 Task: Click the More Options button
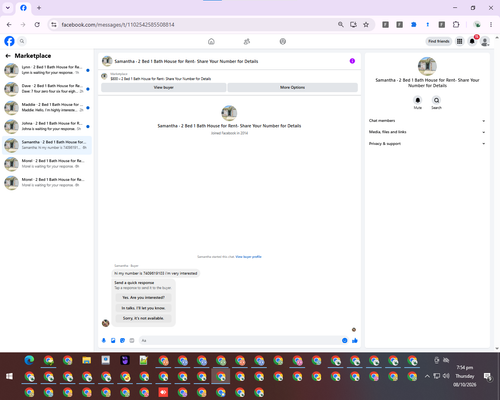pyautogui.click(x=292, y=87)
